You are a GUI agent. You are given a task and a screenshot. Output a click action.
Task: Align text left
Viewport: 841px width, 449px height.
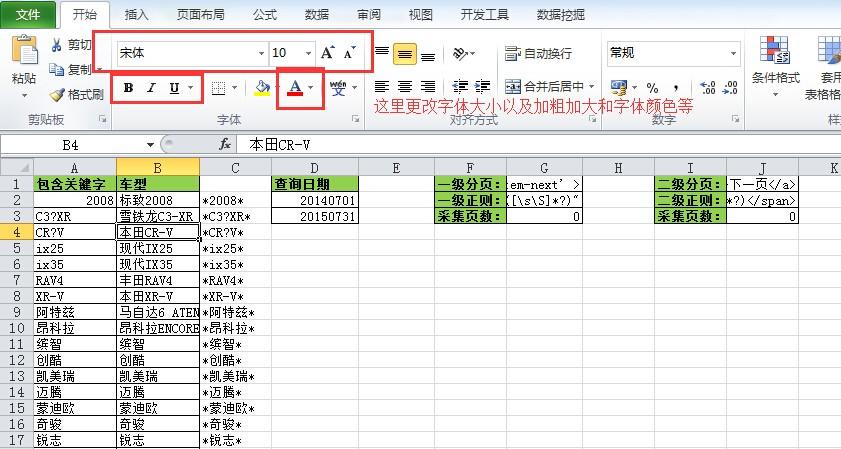pos(381,86)
